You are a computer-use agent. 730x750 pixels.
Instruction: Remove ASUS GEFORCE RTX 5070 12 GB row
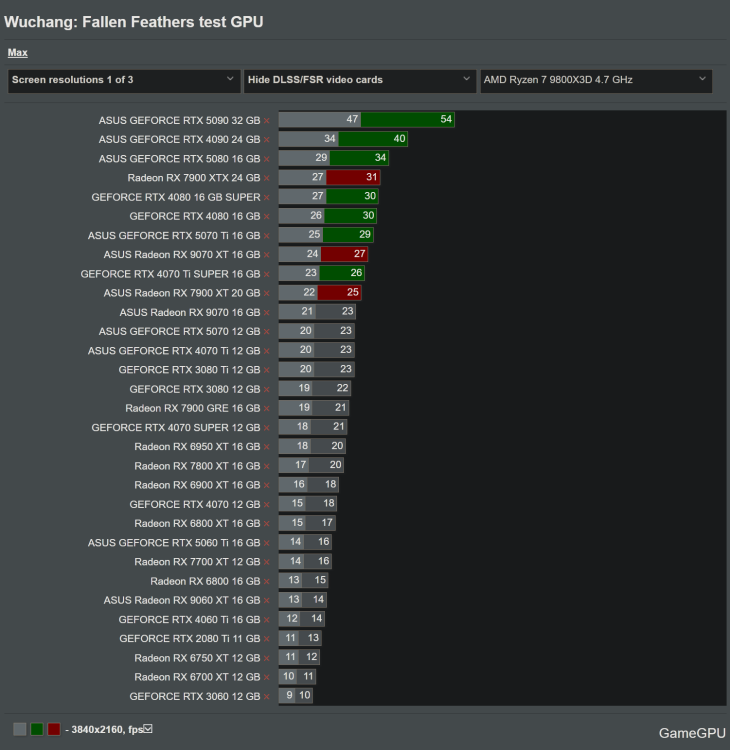tap(266, 332)
